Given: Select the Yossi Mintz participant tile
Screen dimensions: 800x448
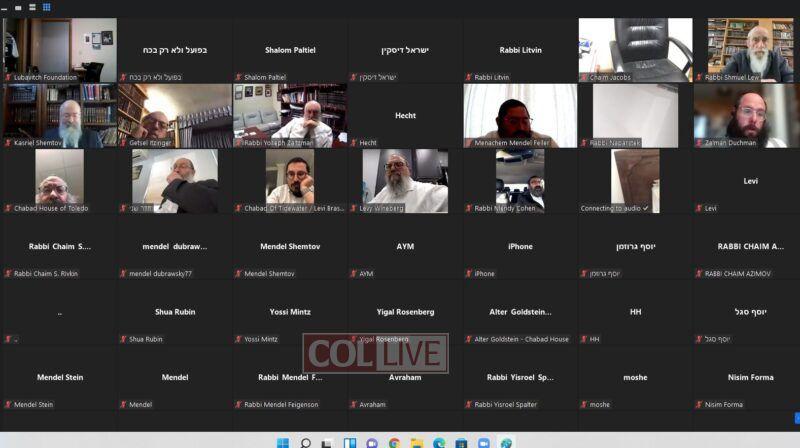Looking at the screenshot, I should pos(290,312).
